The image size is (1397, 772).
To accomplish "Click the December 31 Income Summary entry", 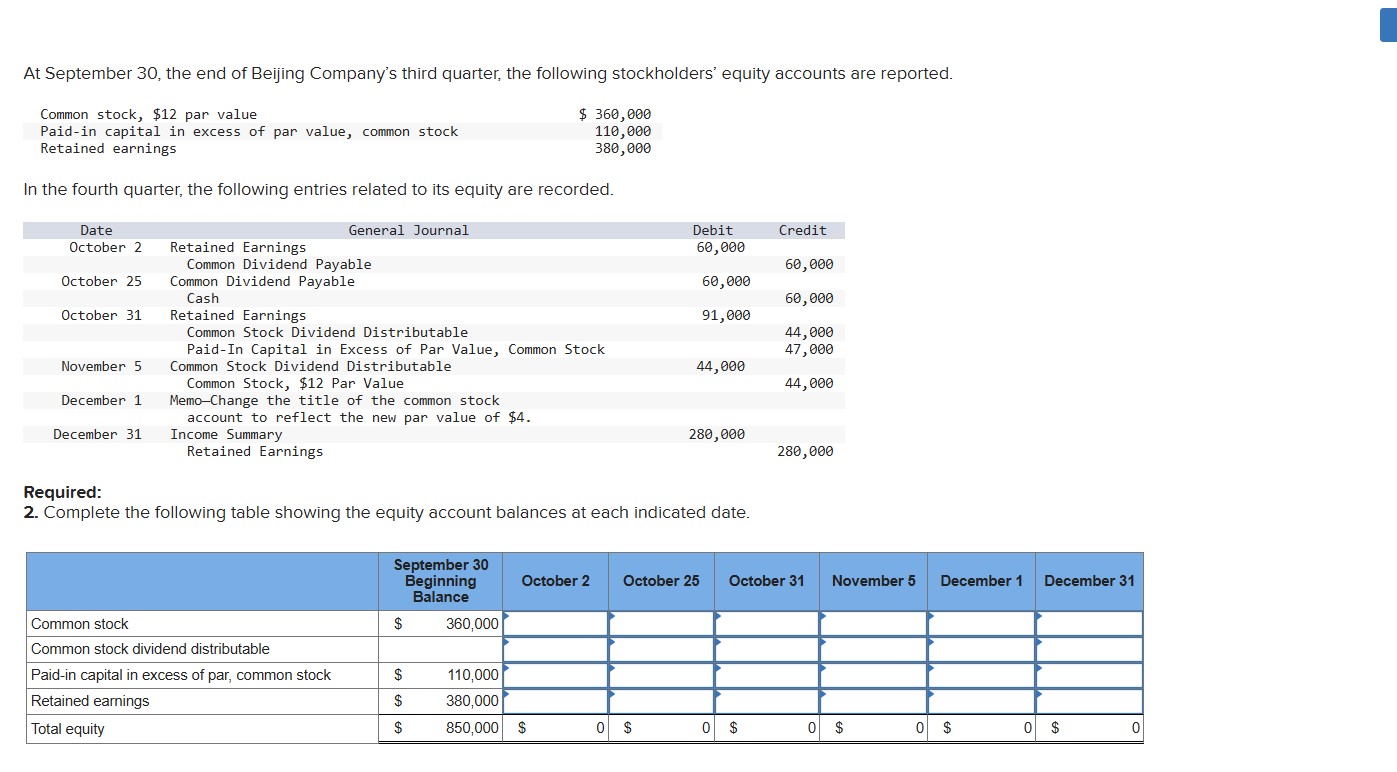I will click(226, 435).
